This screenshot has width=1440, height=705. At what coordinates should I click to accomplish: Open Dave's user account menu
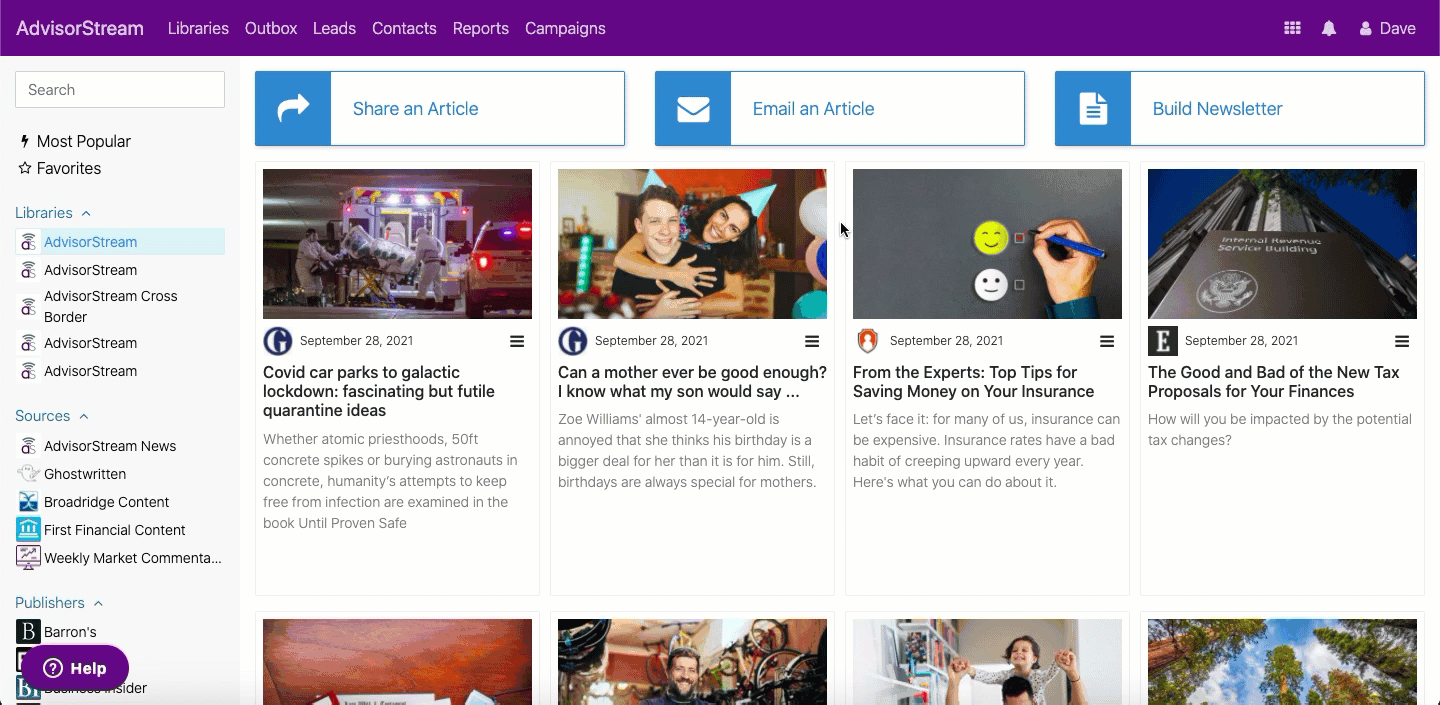[x=1387, y=29]
